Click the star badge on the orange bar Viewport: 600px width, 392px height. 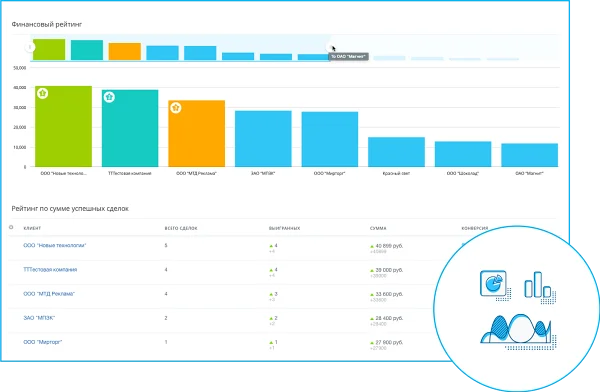point(176,108)
